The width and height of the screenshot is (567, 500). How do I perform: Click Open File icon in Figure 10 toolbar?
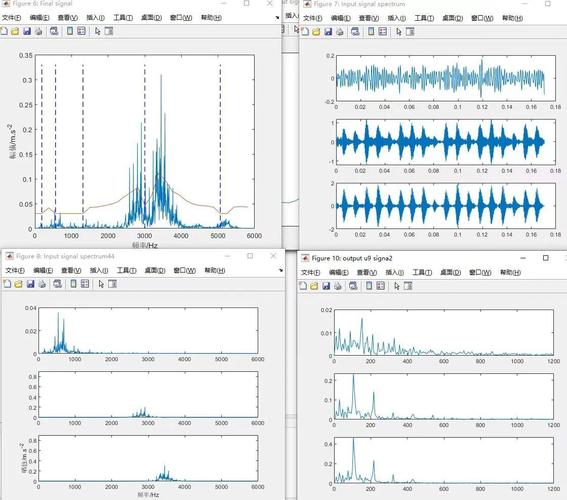click(315, 286)
